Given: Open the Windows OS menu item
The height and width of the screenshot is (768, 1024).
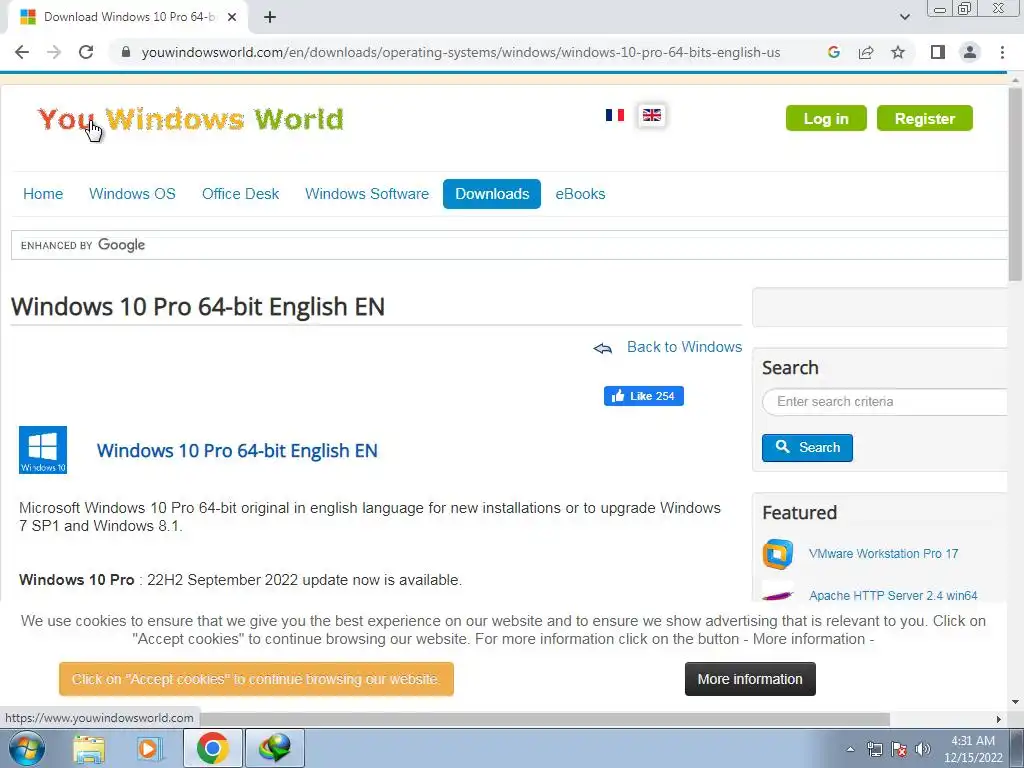Looking at the screenshot, I should click(133, 194).
